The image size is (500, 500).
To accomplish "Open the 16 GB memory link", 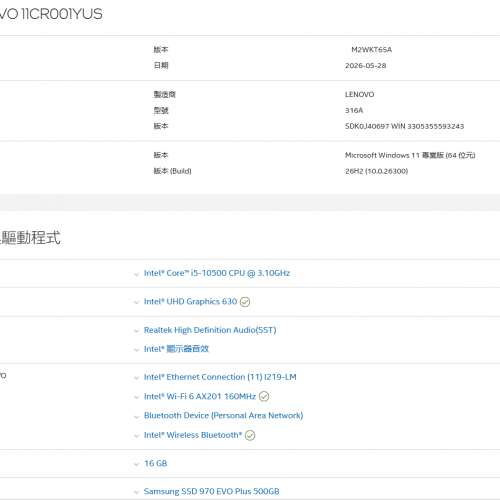I will tap(155, 463).
